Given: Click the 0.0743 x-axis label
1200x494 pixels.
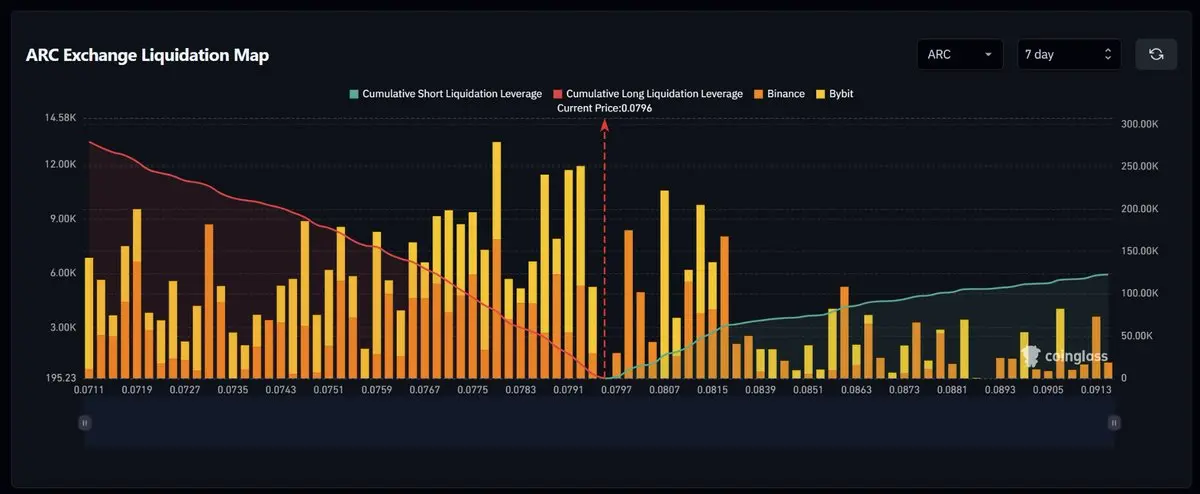Looking at the screenshot, I should pyautogui.click(x=281, y=392).
